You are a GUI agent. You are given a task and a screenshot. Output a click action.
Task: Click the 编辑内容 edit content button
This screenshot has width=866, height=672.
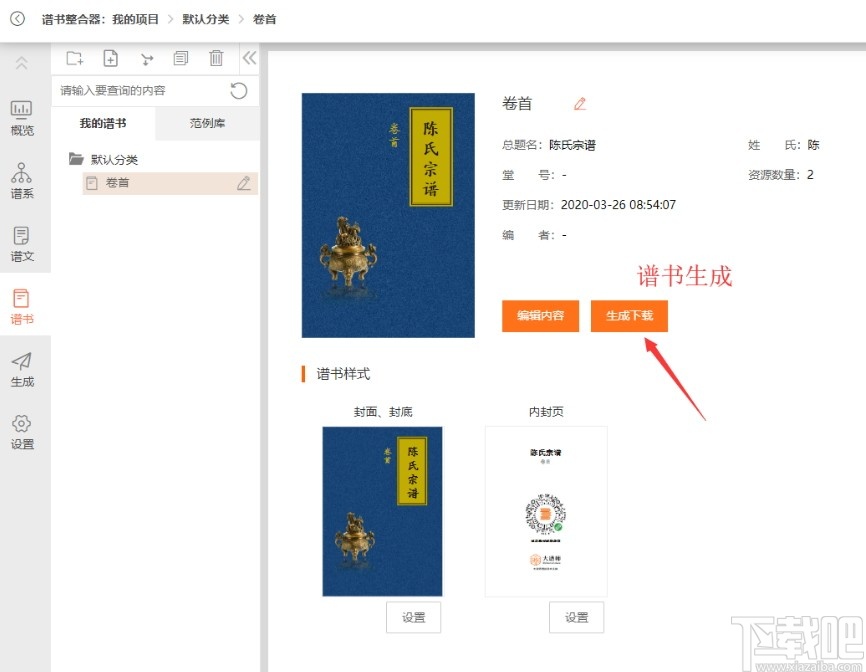coord(541,316)
